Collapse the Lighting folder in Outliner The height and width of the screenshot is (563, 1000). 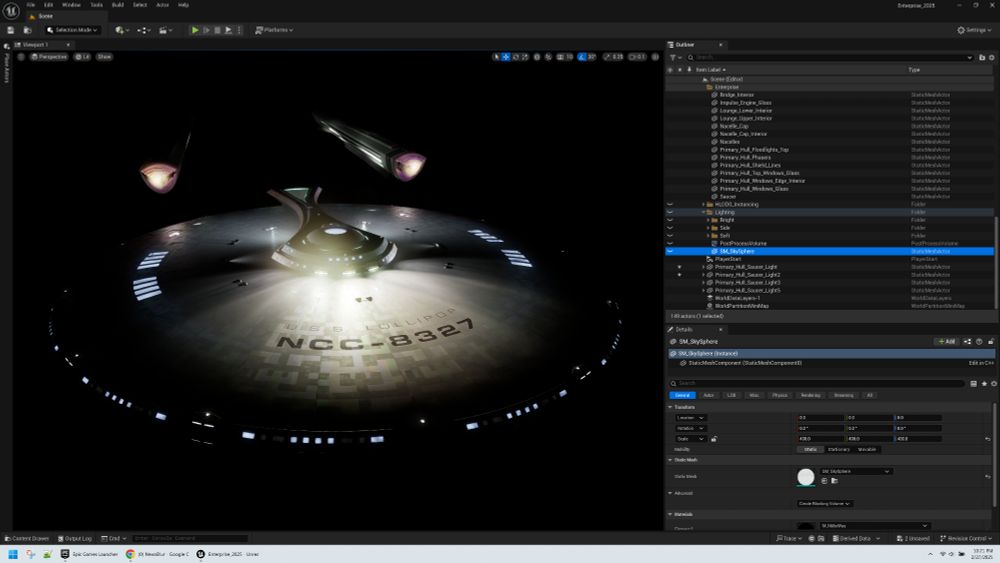pos(704,212)
